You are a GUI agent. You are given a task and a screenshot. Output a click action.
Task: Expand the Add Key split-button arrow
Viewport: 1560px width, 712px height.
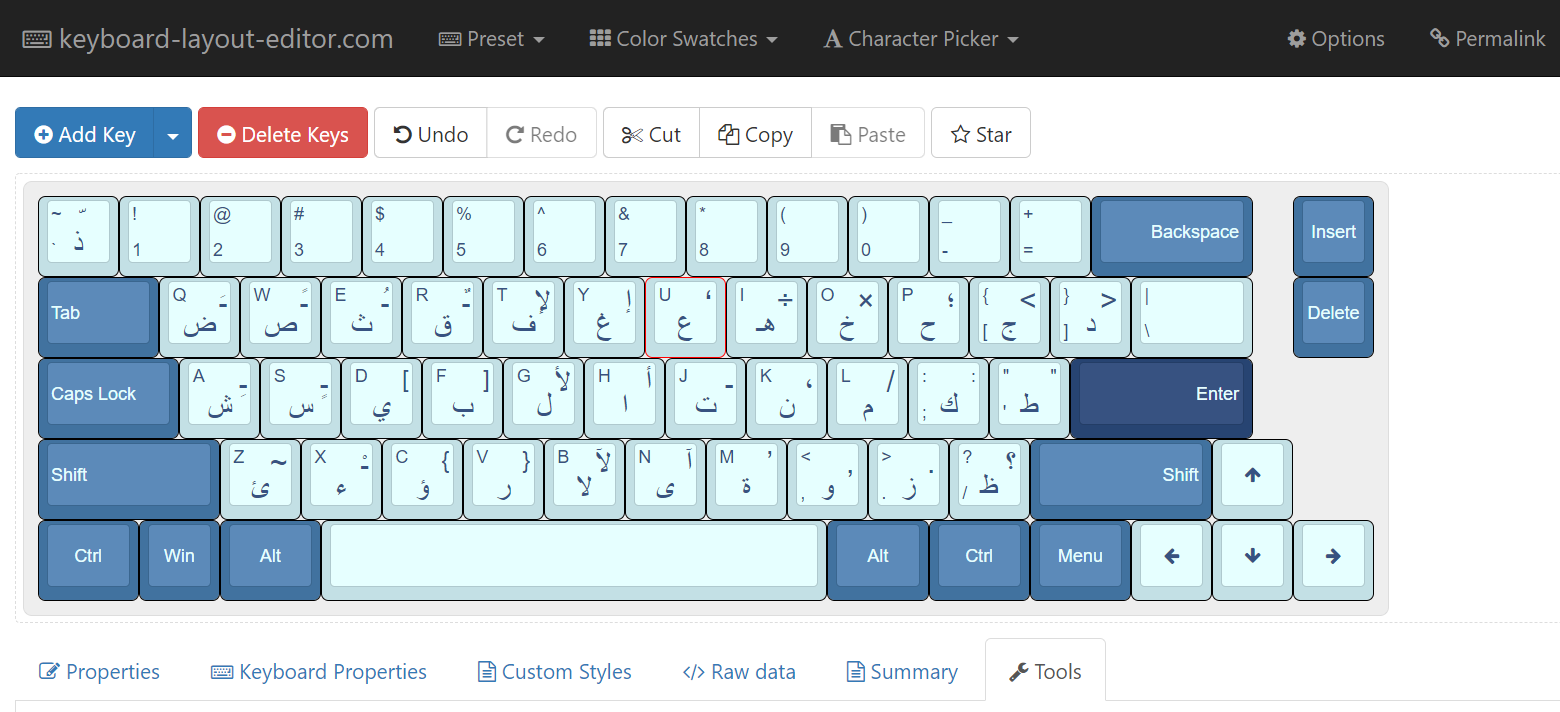click(172, 132)
